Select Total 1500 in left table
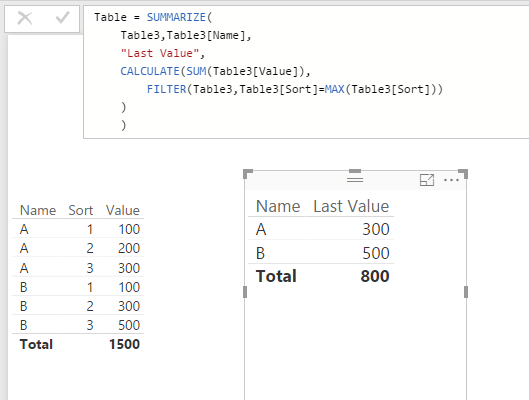 tap(124, 344)
